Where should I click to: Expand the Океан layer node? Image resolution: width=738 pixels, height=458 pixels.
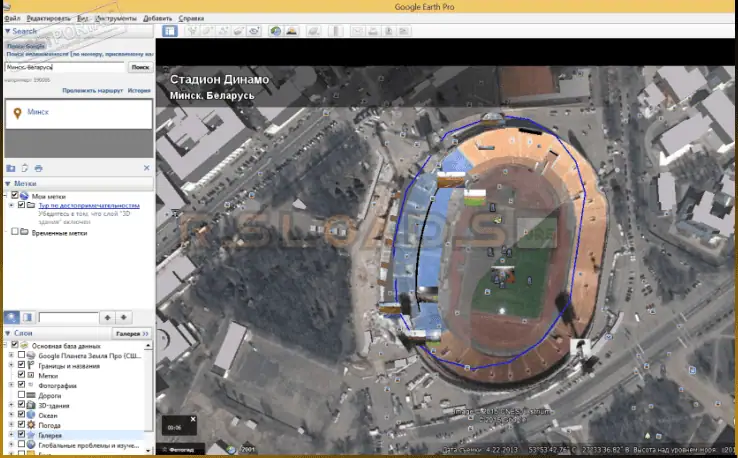coord(11,415)
